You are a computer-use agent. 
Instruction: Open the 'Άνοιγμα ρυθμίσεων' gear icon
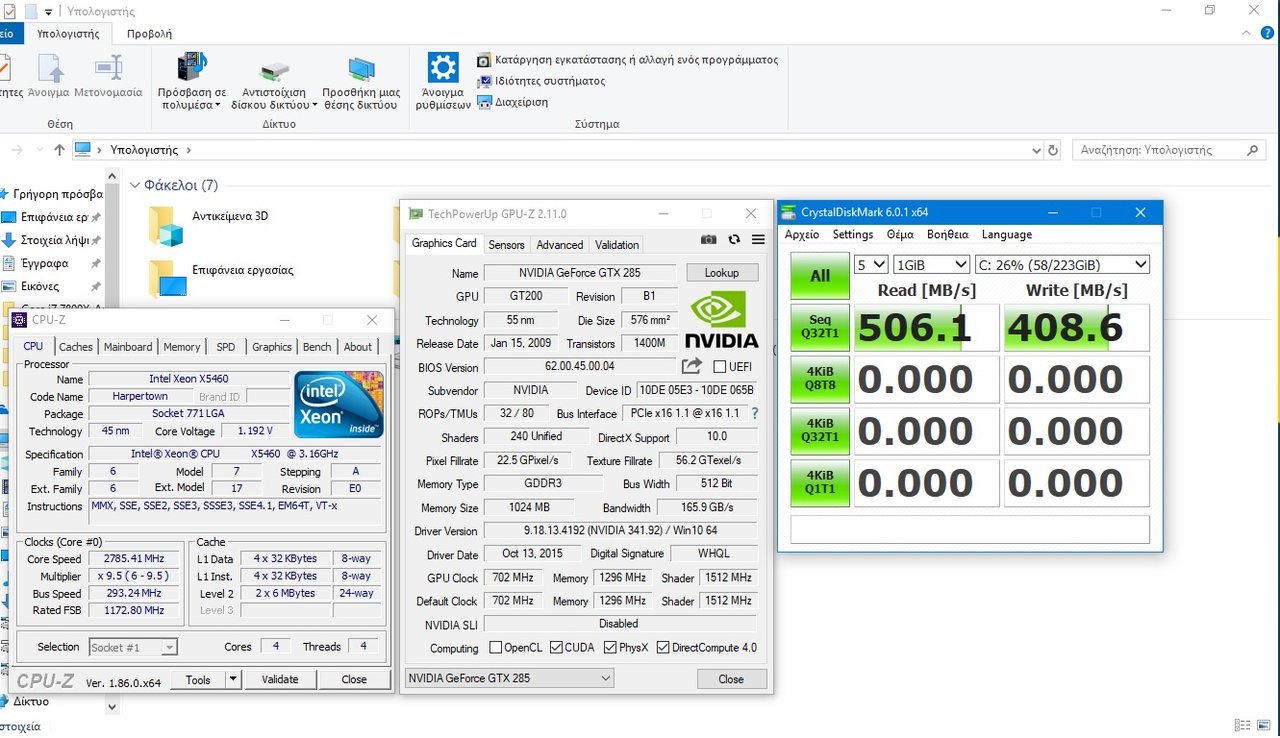tap(443, 69)
